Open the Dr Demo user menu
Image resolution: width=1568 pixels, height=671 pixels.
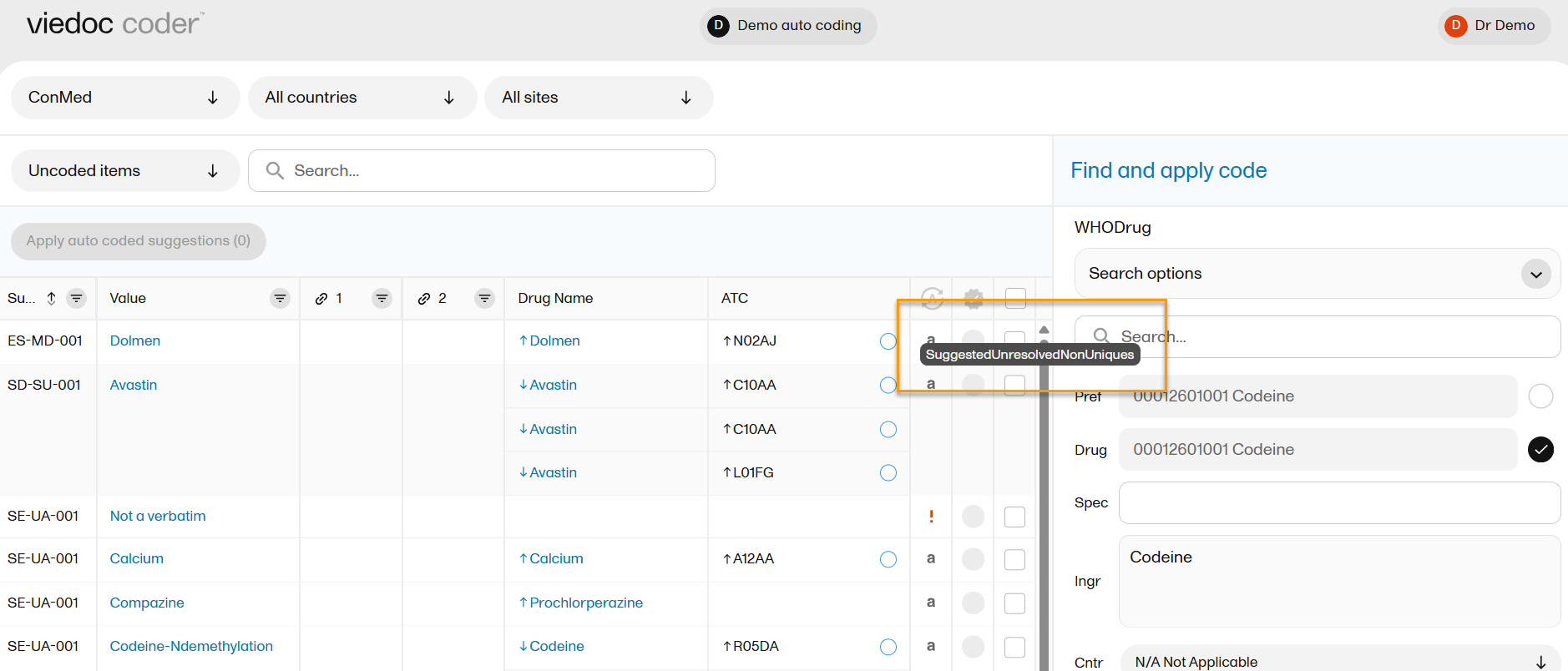pyautogui.click(x=1494, y=26)
